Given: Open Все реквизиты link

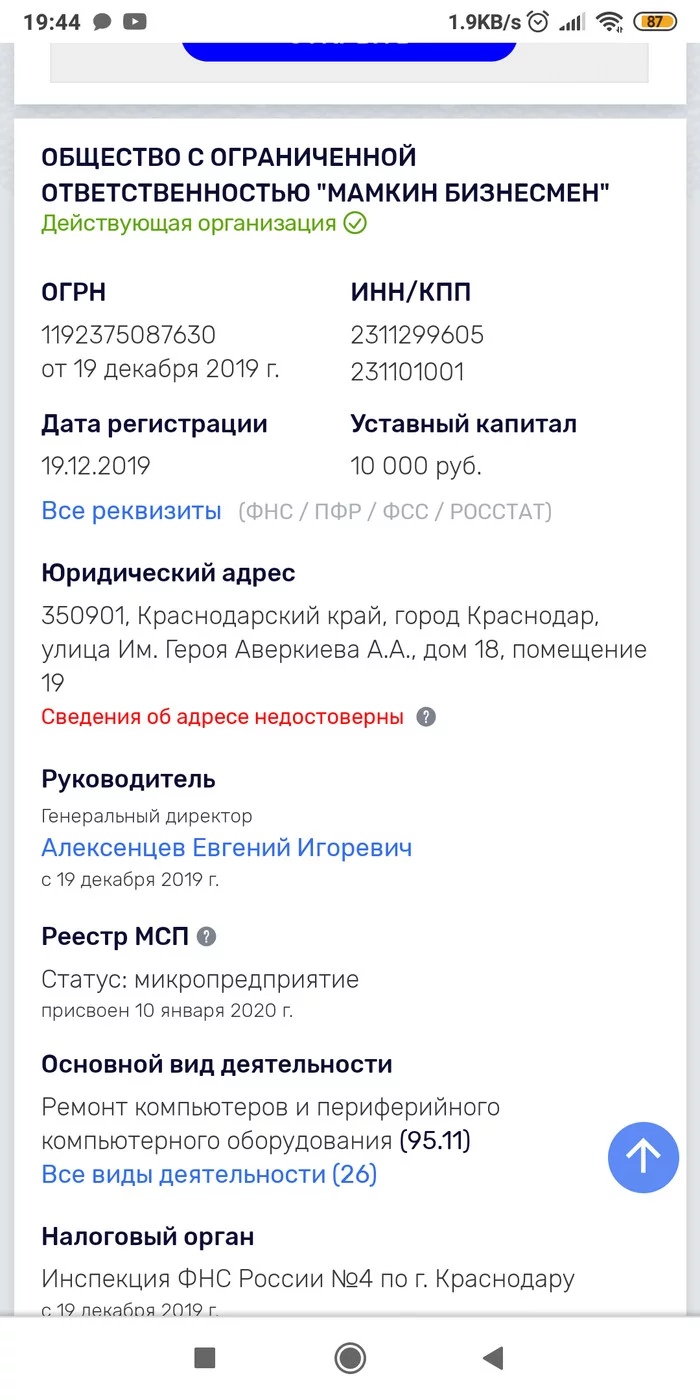Looking at the screenshot, I should pyautogui.click(x=131, y=511).
